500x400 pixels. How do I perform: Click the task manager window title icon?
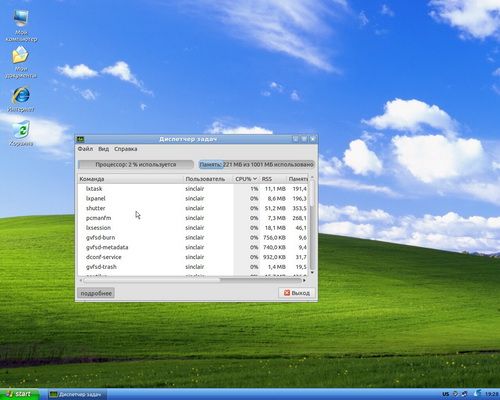click(80, 139)
